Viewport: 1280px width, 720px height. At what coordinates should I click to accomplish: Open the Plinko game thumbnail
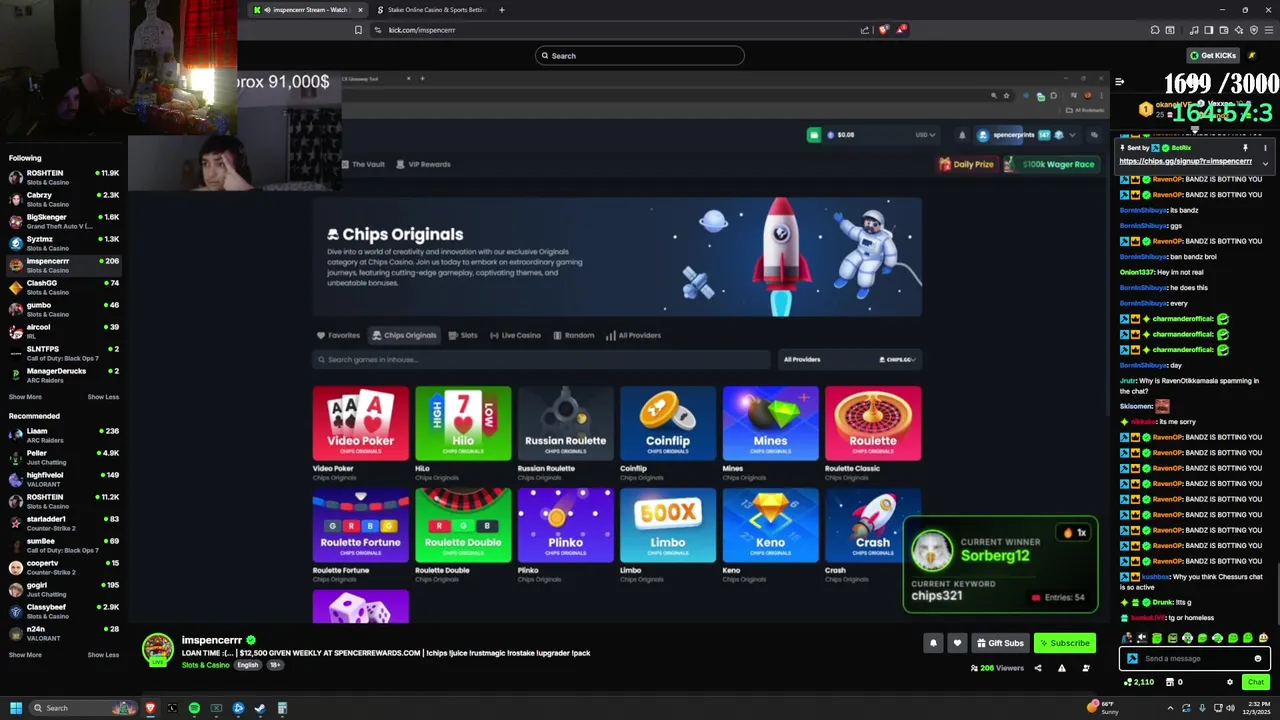coord(565,526)
